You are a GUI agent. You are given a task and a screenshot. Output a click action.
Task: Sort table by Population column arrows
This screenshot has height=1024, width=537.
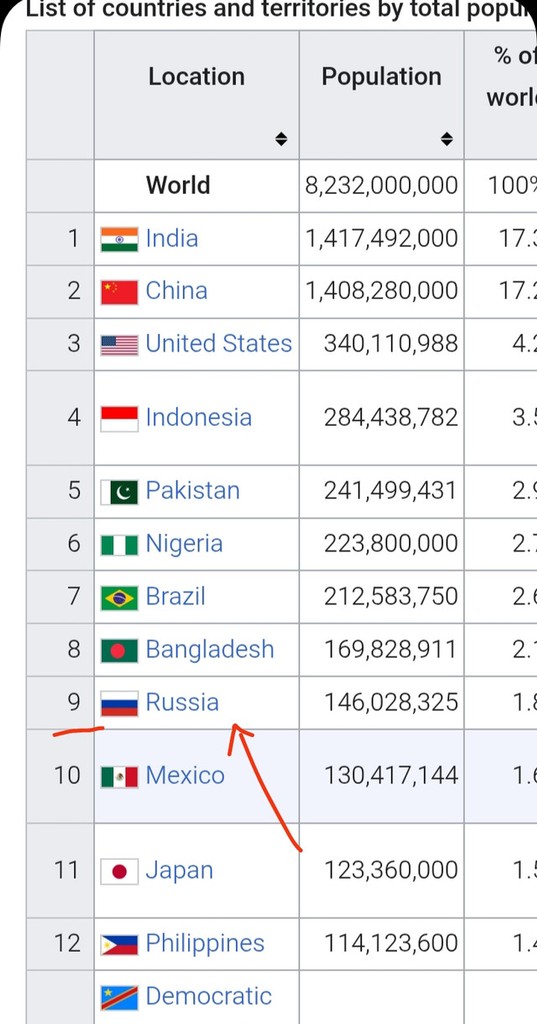(x=446, y=138)
